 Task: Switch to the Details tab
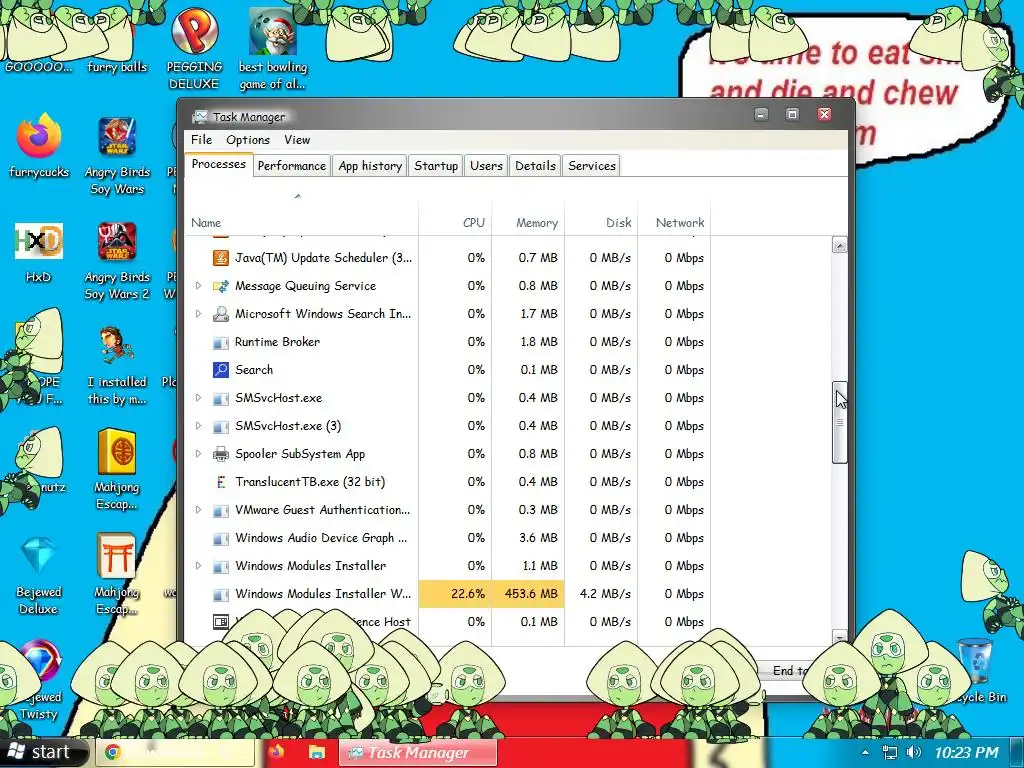tap(535, 166)
